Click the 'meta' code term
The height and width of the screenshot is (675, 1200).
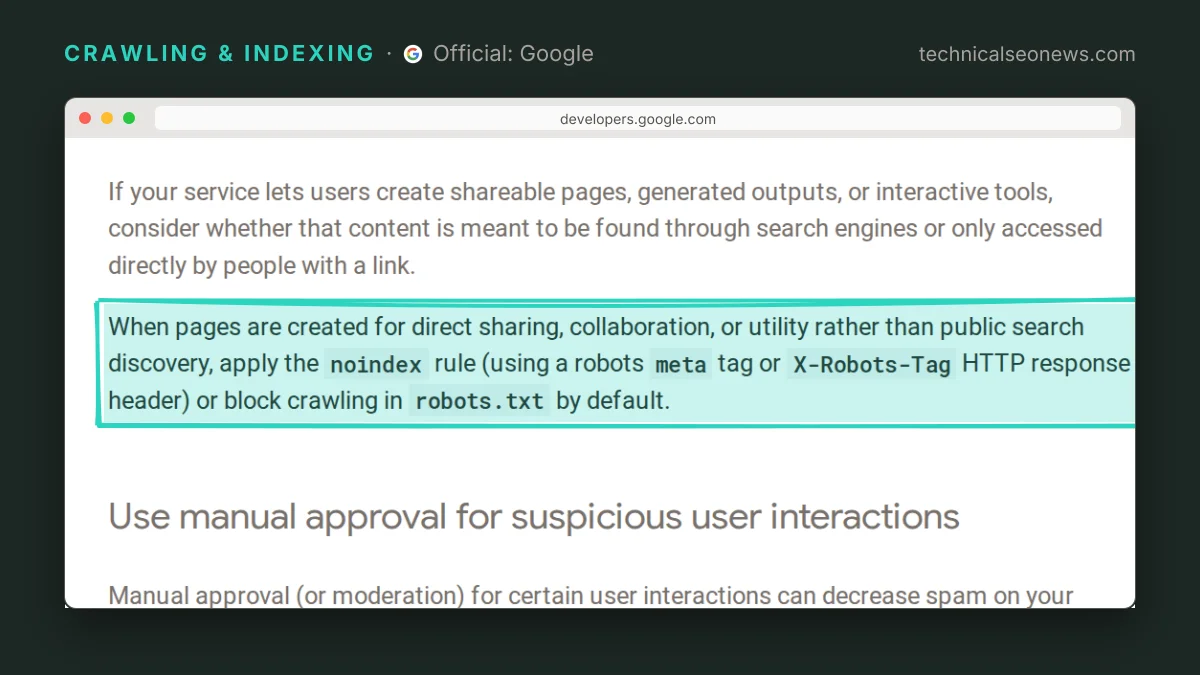(681, 364)
